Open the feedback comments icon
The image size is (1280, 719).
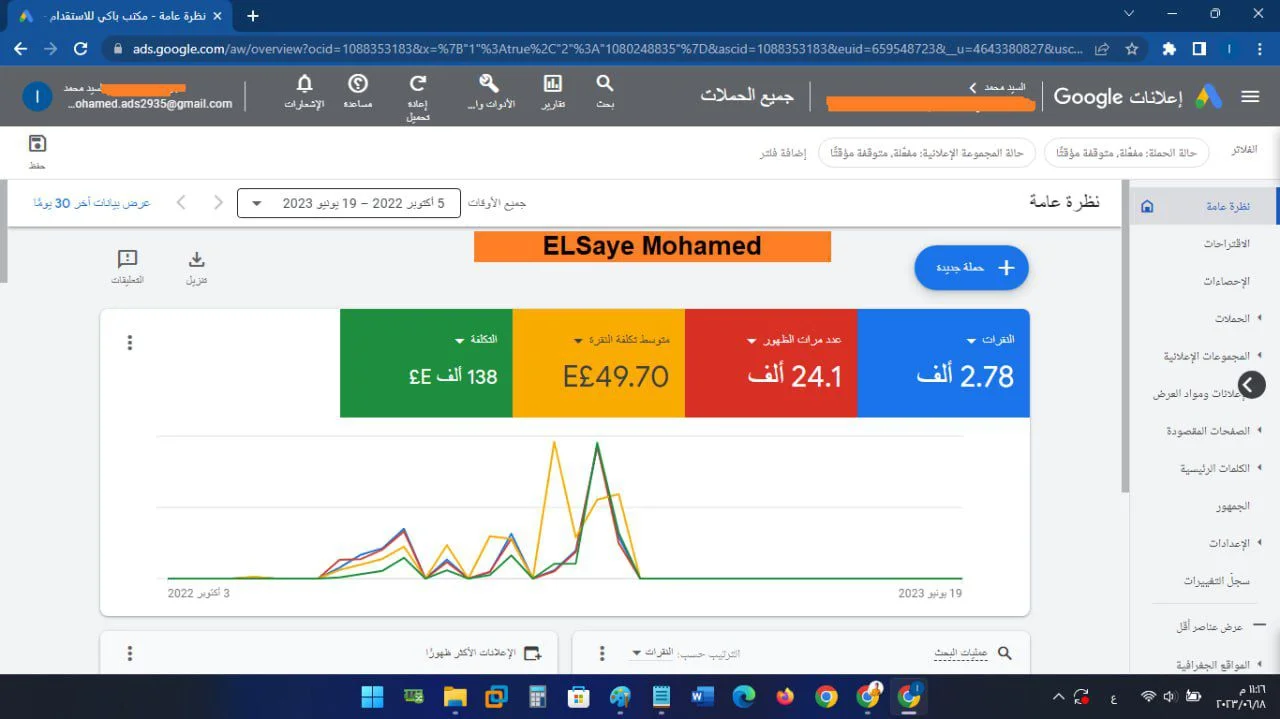(127, 261)
